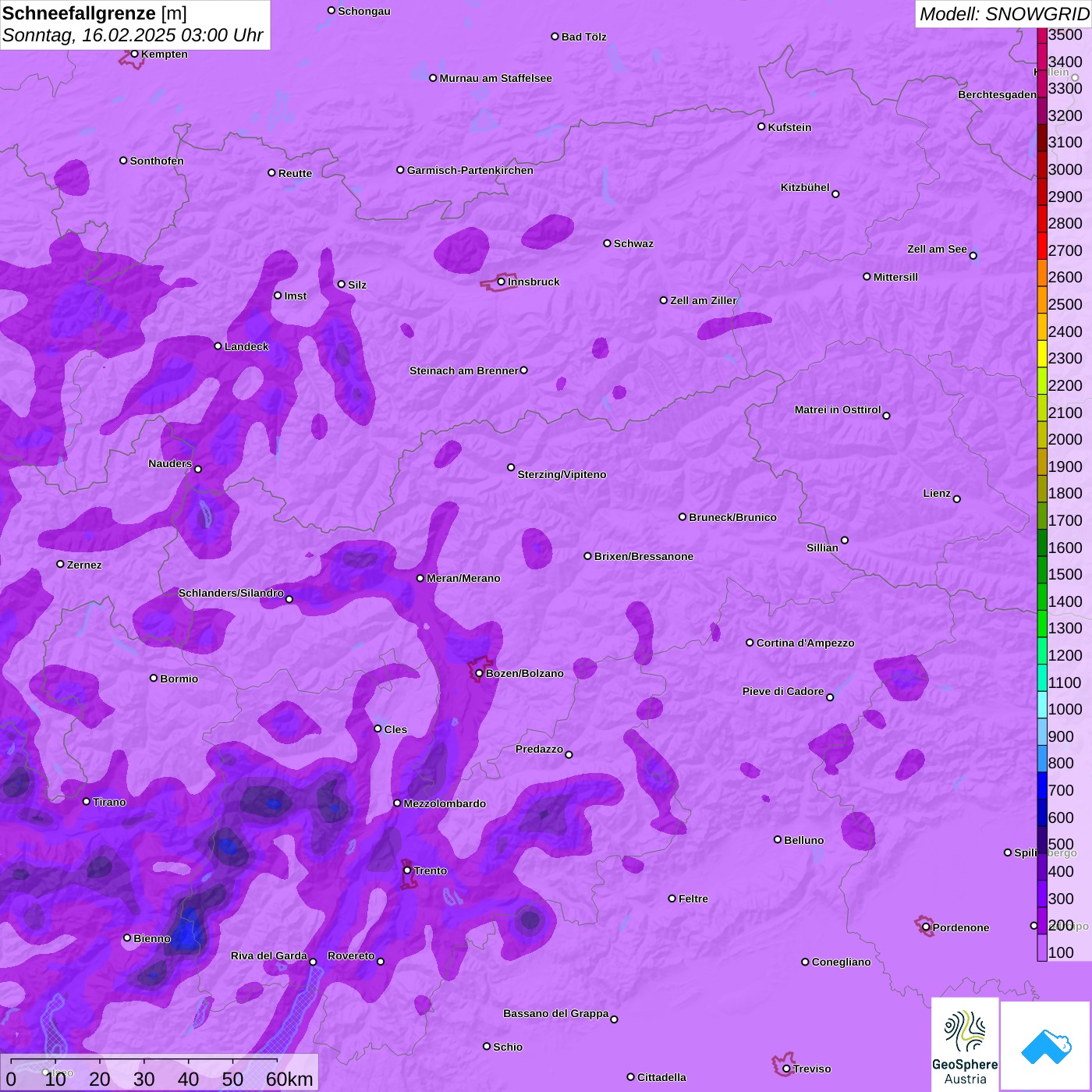Click the 'Riva del Garda' label
1092x1092 pixels.
pyautogui.click(x=269, y=955)
